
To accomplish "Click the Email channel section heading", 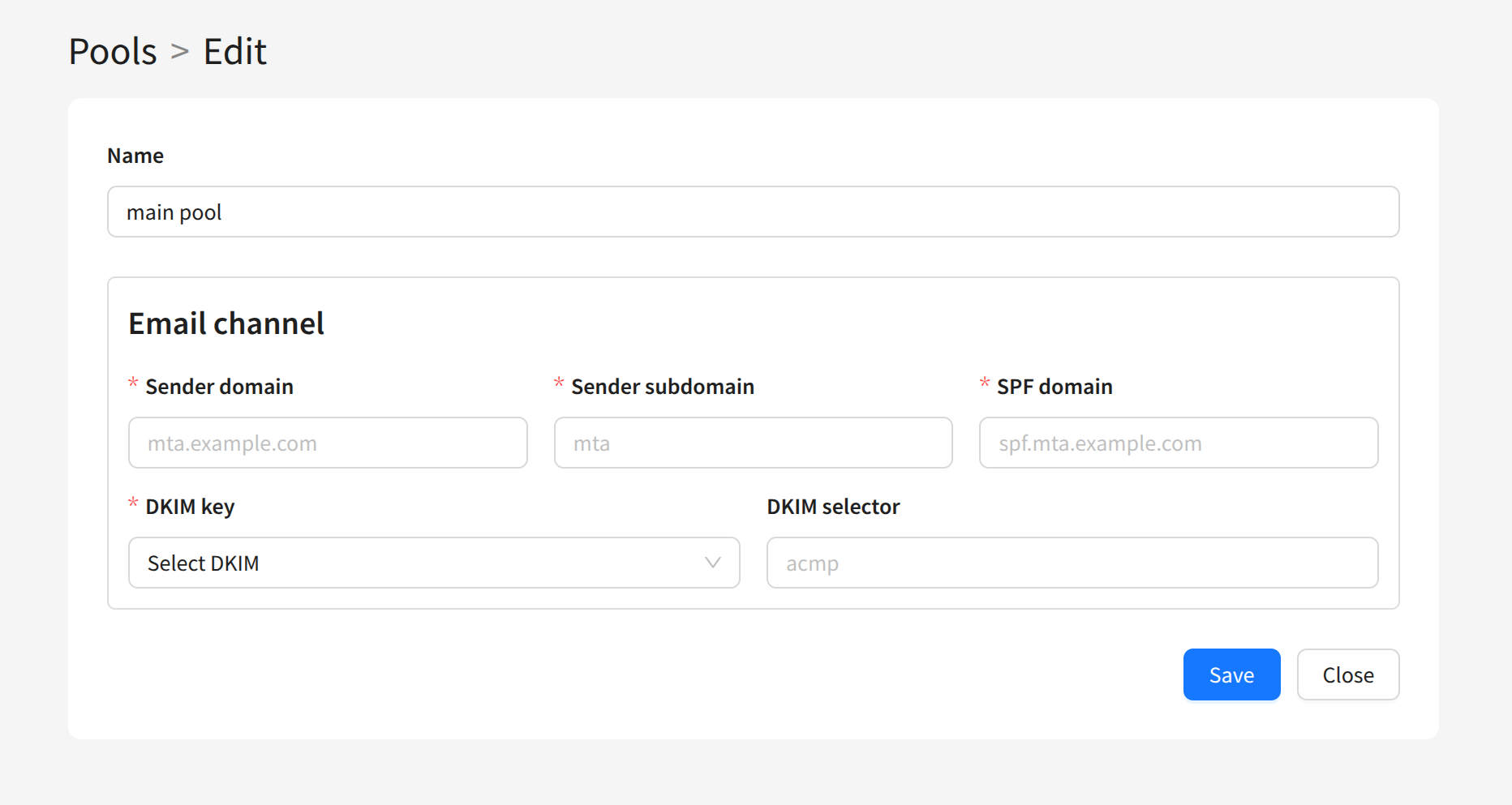I will coord(226,323).
